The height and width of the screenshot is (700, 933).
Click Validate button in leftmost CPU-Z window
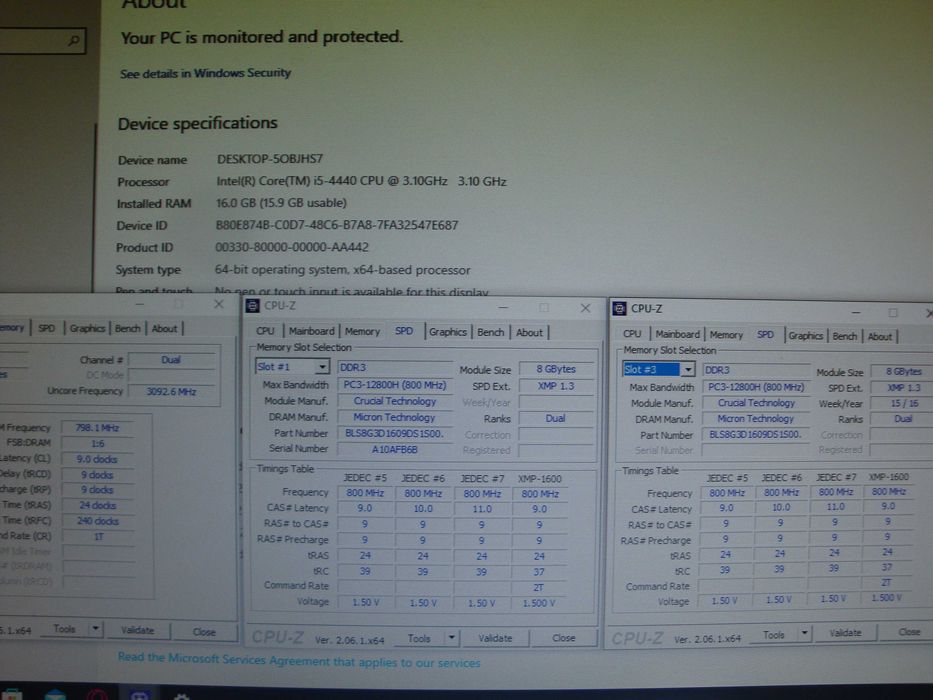click(x=137, y=630)
